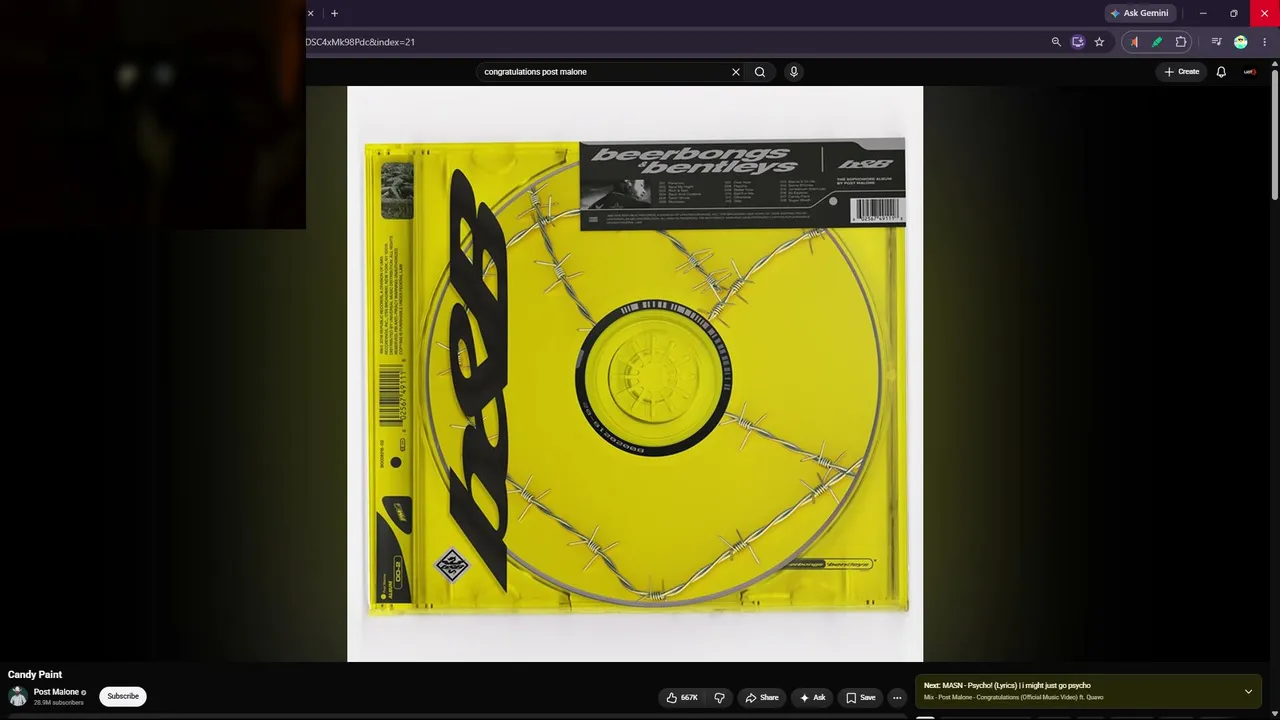This screenshot has height=720, width=1280.
Task: Expand the Next up playlist panel
Action: 1248,691
